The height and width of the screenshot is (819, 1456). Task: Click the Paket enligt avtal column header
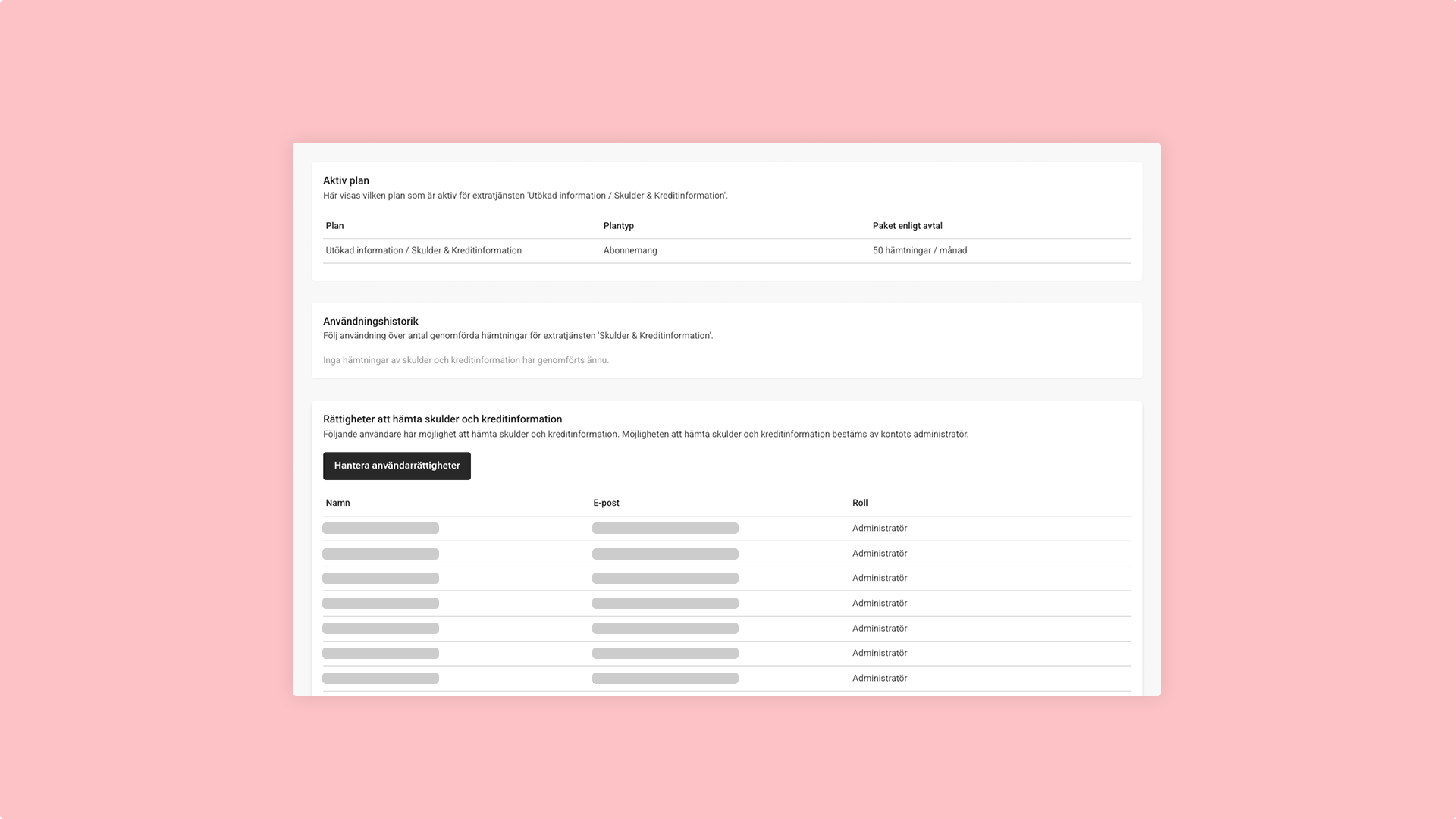(907, 226)
